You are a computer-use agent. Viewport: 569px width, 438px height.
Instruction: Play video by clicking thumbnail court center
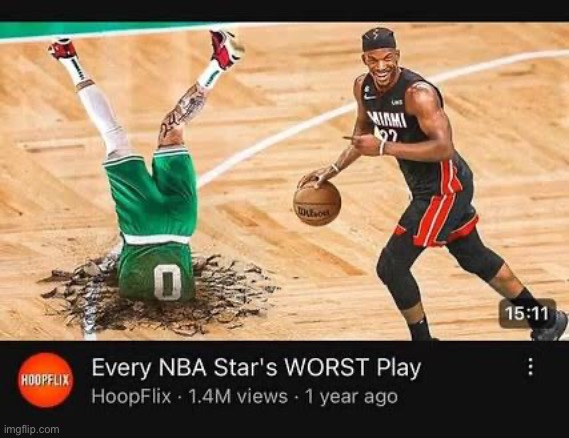(284, 180)
